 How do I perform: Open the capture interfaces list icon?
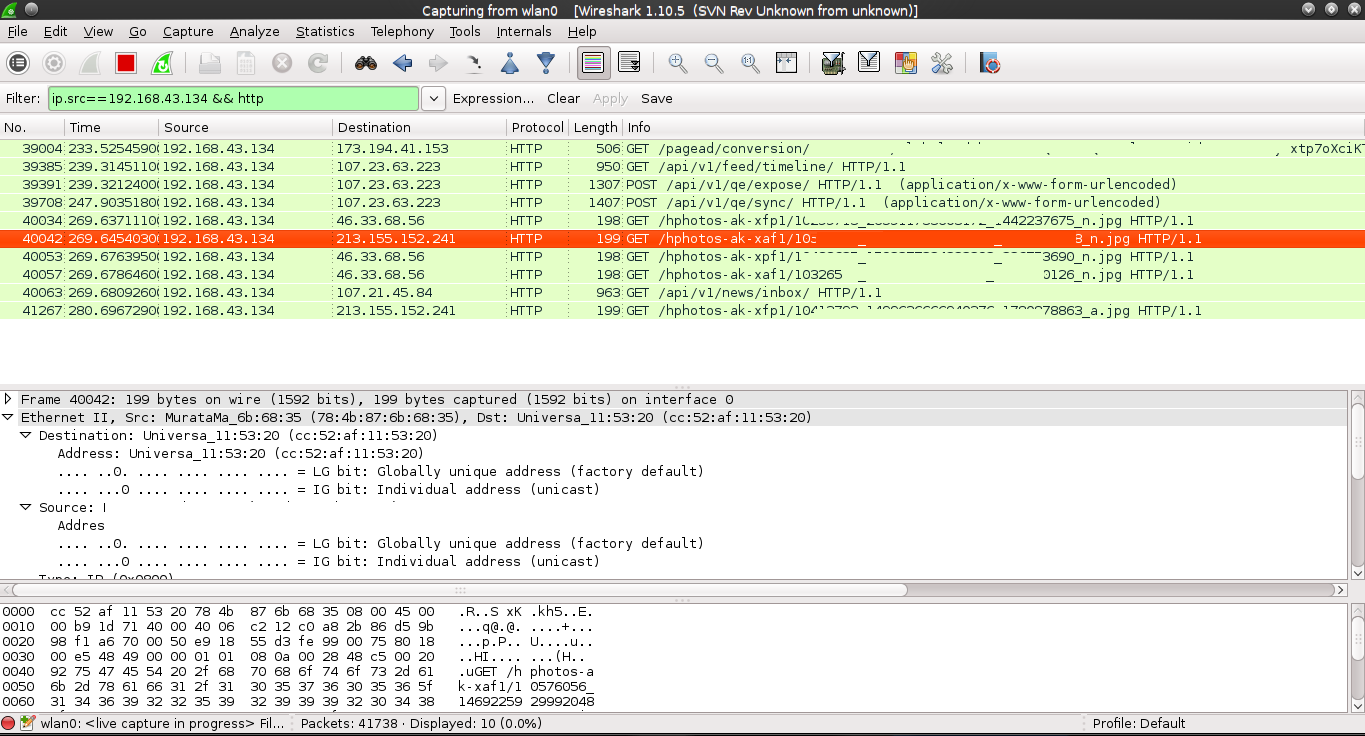[18, 64]
